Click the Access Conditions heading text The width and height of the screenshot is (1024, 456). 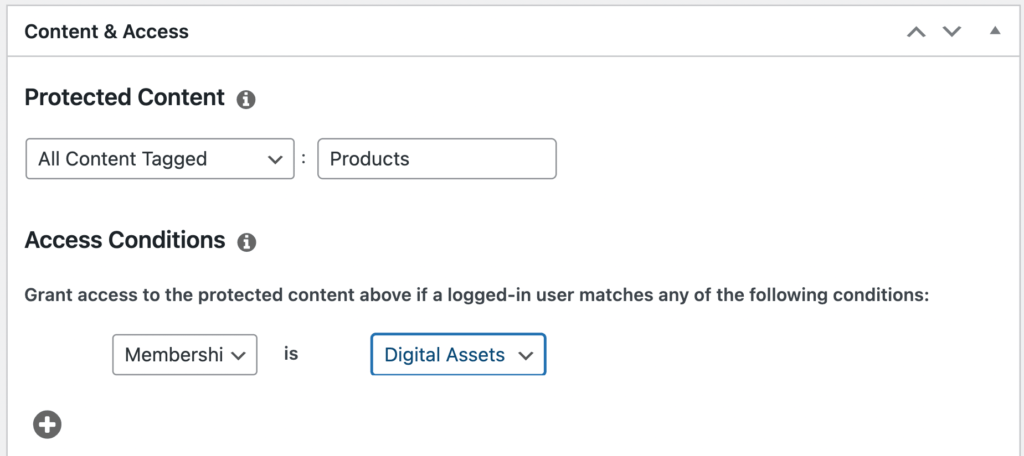(125, 240)
